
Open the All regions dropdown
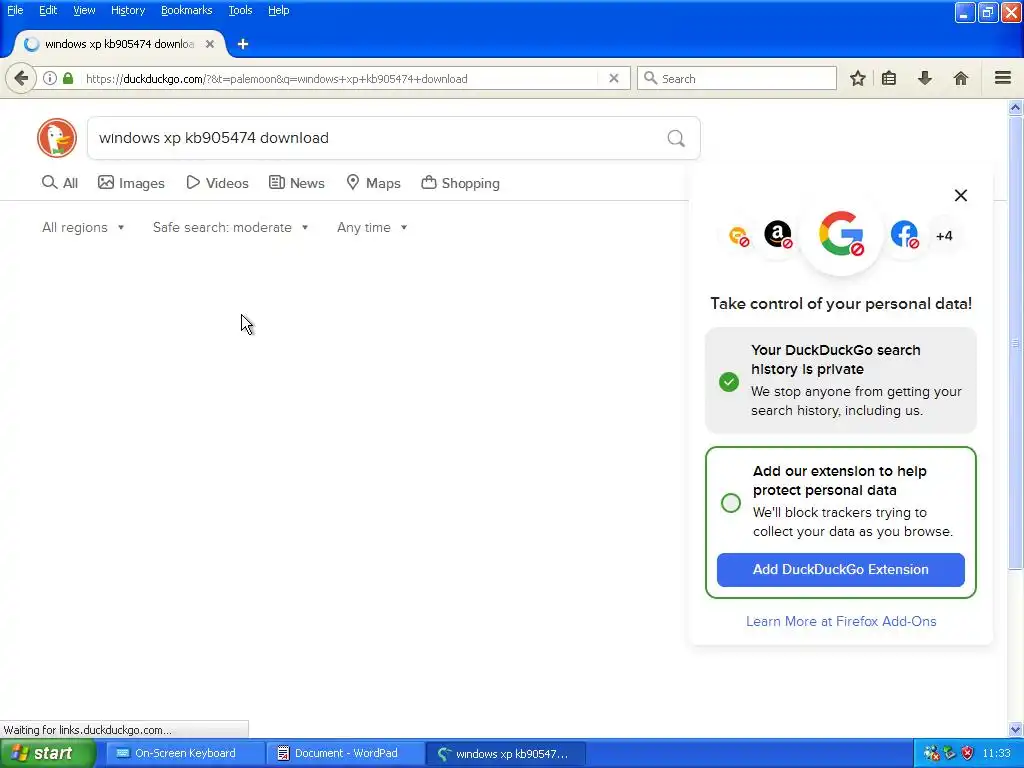coord(83,227)
